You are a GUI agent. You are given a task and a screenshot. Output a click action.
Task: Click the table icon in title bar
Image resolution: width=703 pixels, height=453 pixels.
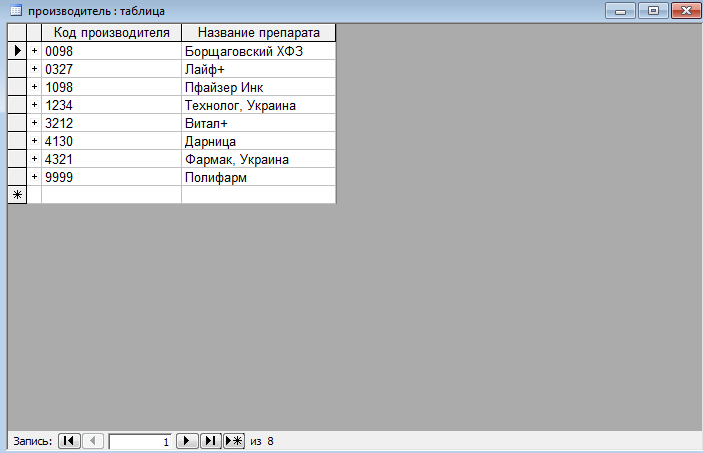click(16, 10)
